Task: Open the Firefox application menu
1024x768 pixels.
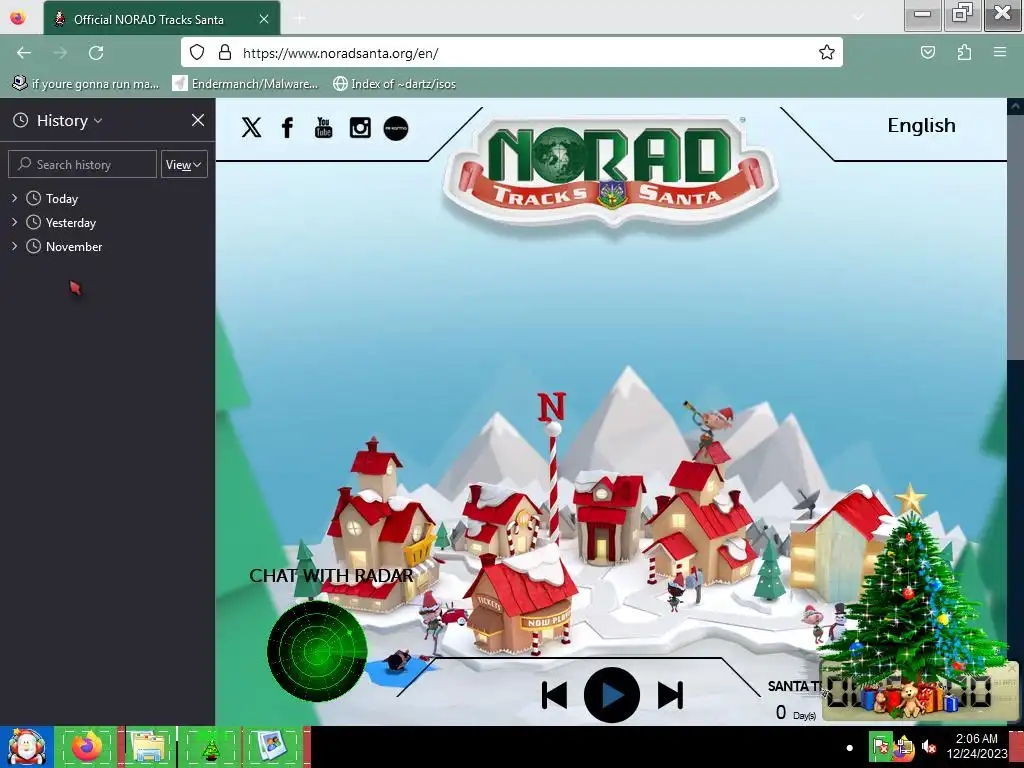Action: tap(1000, 52)
